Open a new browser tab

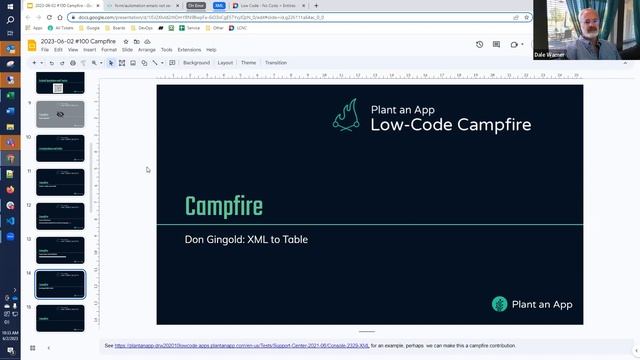(316, 6)
